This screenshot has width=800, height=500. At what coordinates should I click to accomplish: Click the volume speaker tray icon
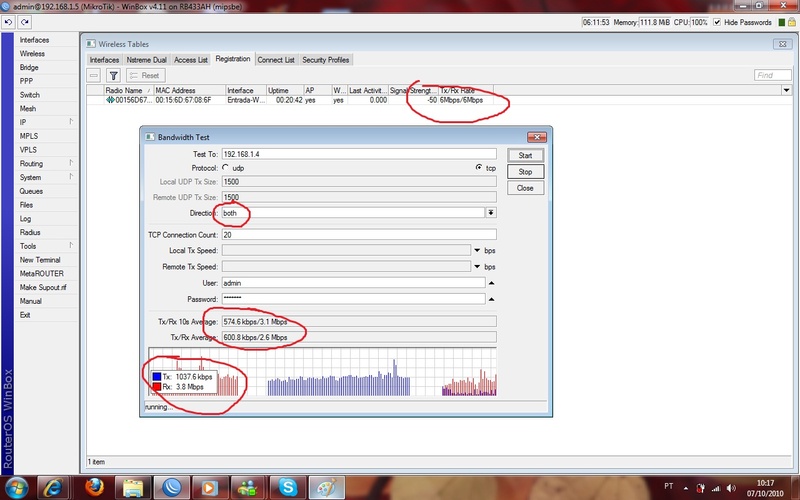(x=731, y=488)
